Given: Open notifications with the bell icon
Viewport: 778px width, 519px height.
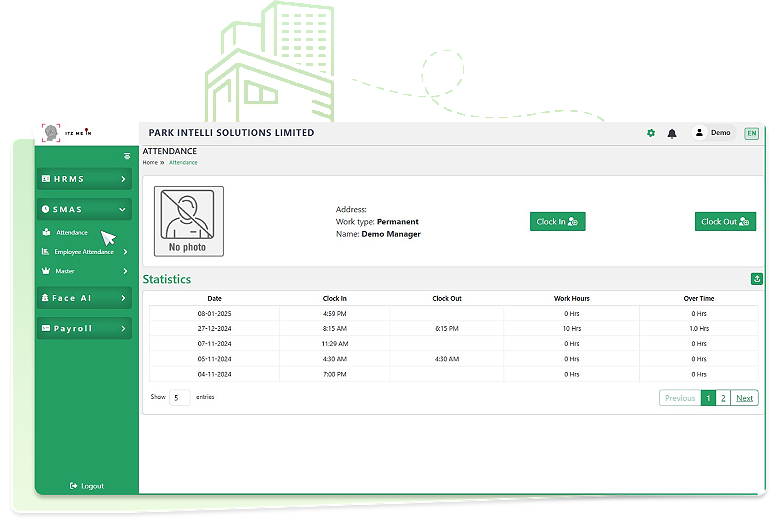Looking at the screenshot, I should click(x=672, y=133).
